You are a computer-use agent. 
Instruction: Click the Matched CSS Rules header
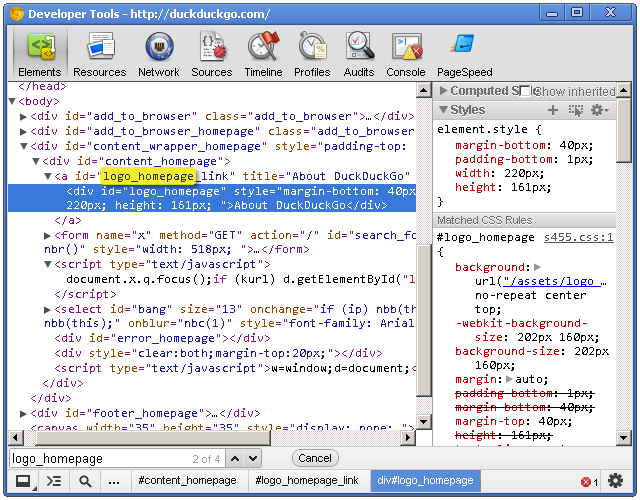point(524,220)
